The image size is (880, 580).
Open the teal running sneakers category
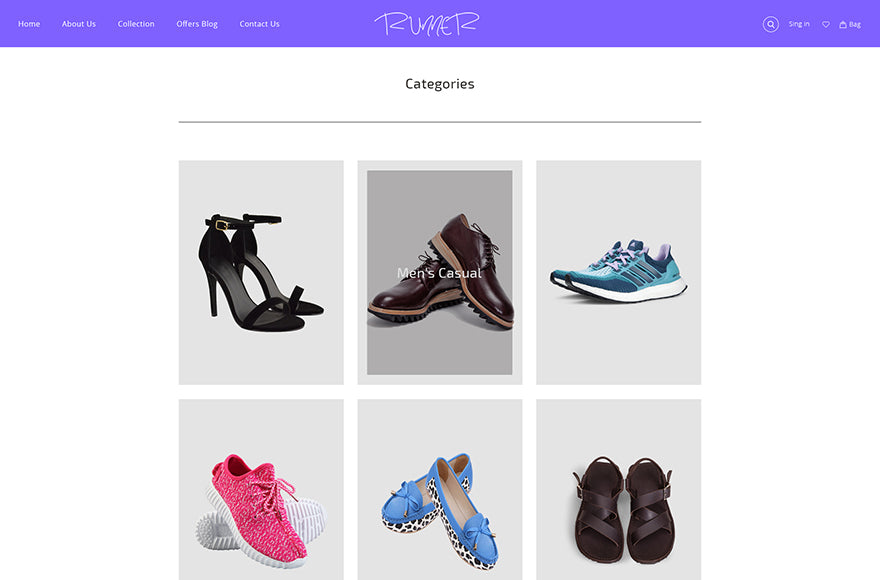[618, 272]
